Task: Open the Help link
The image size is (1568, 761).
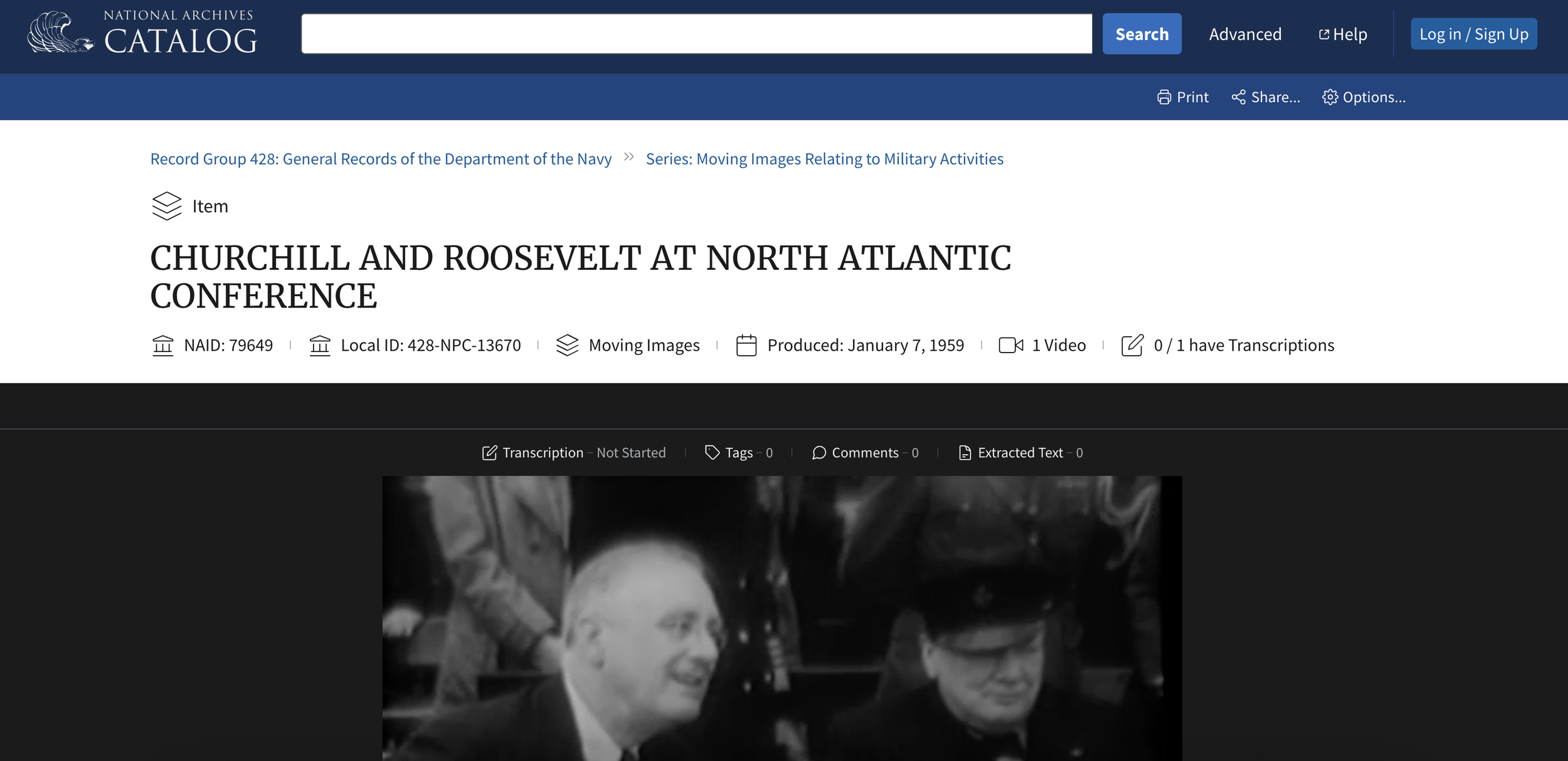Action: pos(1342,34)
